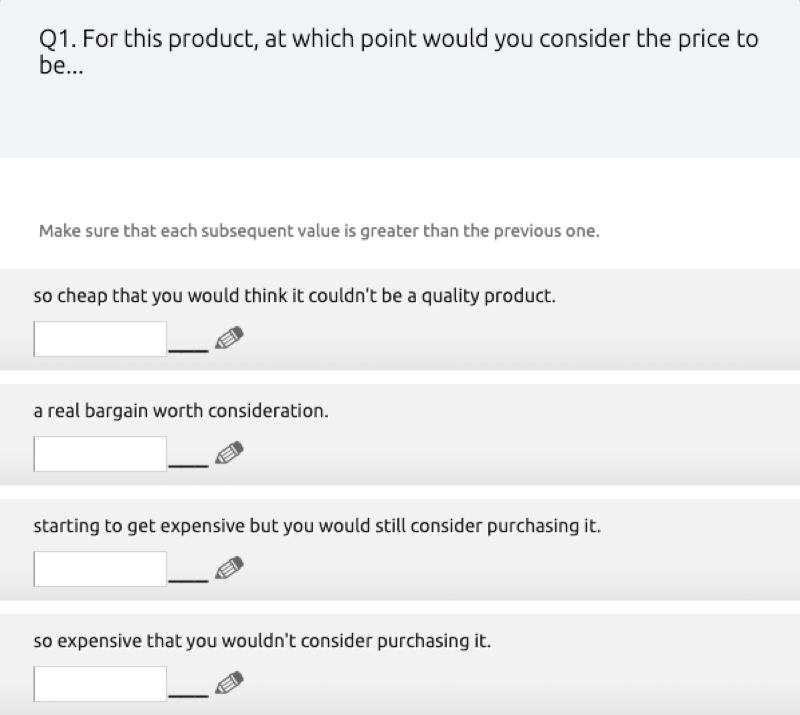Image resolution: width=800 pixels, height=715 pixels.
Task: Click pencil icon under 'so expensive' statement
Action: pyautogui.click(x=229, y=682)
